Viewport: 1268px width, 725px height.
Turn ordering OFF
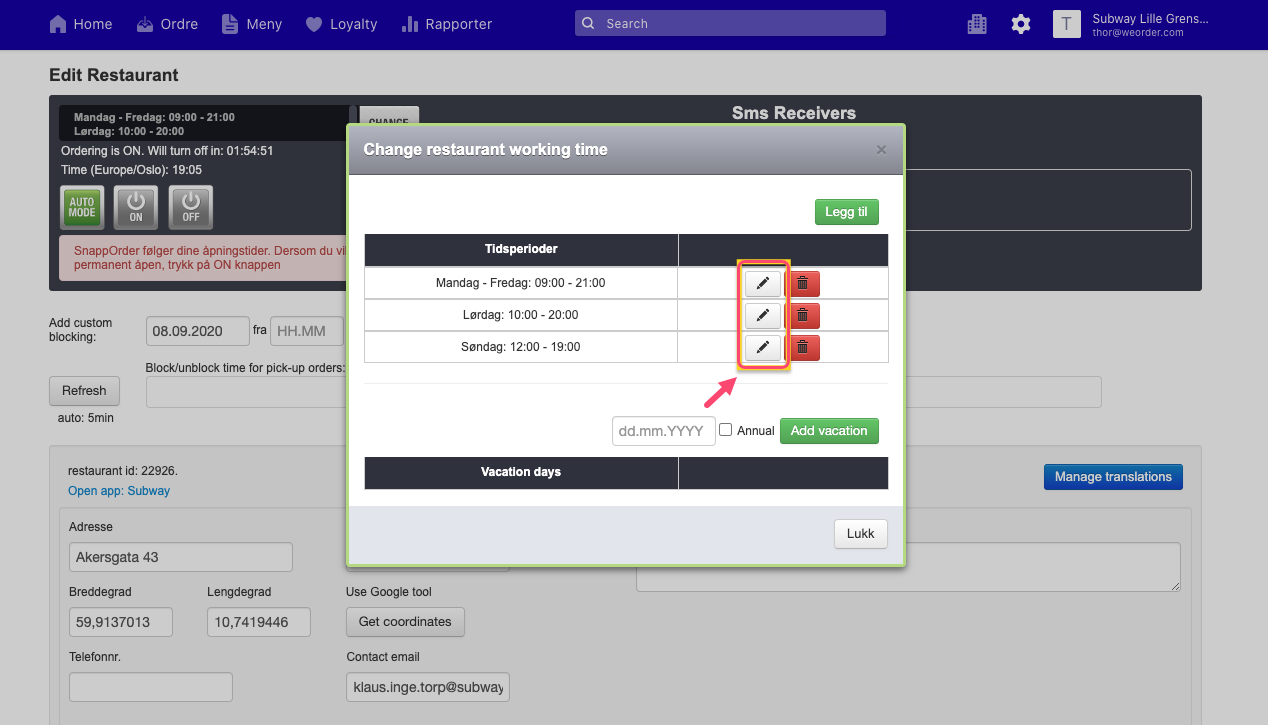[190, 207]
